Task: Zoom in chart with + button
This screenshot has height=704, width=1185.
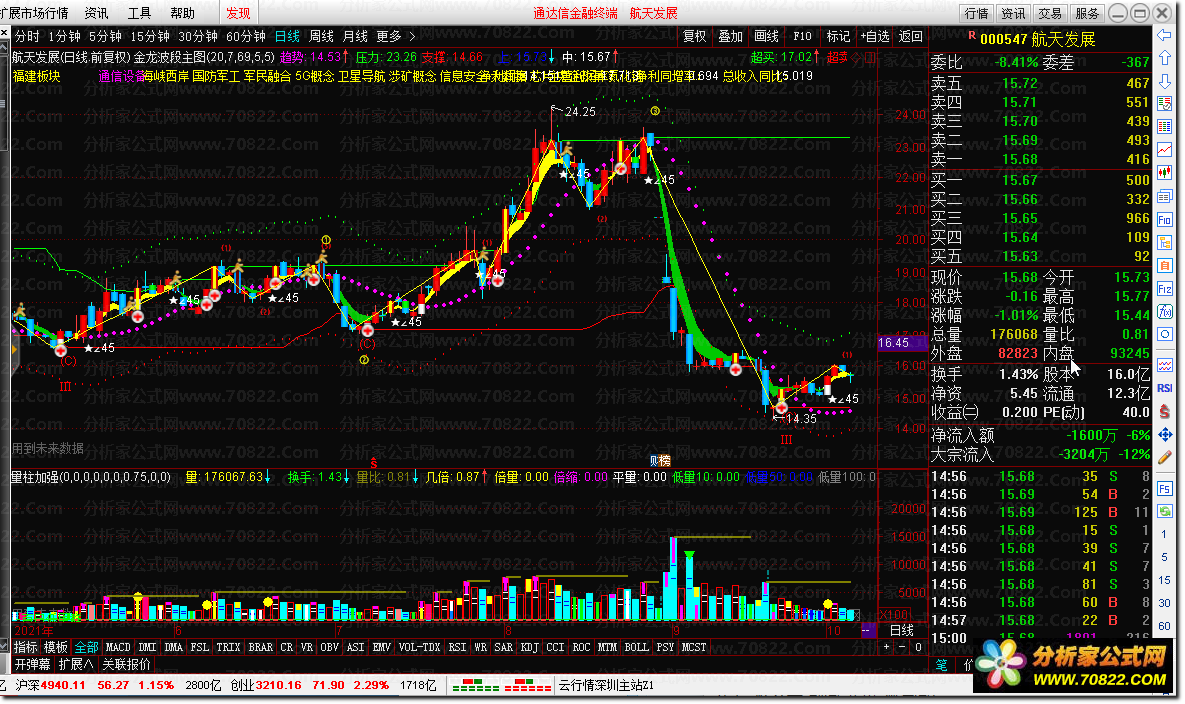Action: (x=886, y=647)
